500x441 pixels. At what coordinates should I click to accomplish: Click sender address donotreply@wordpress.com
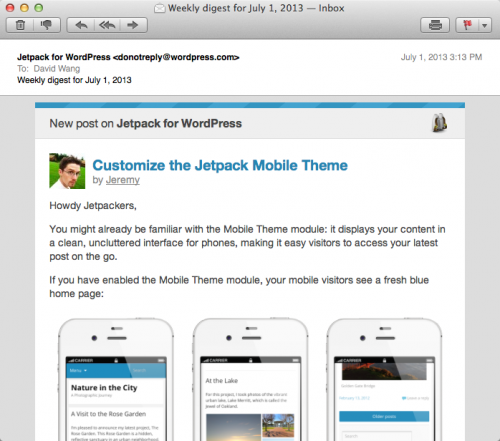176,57
